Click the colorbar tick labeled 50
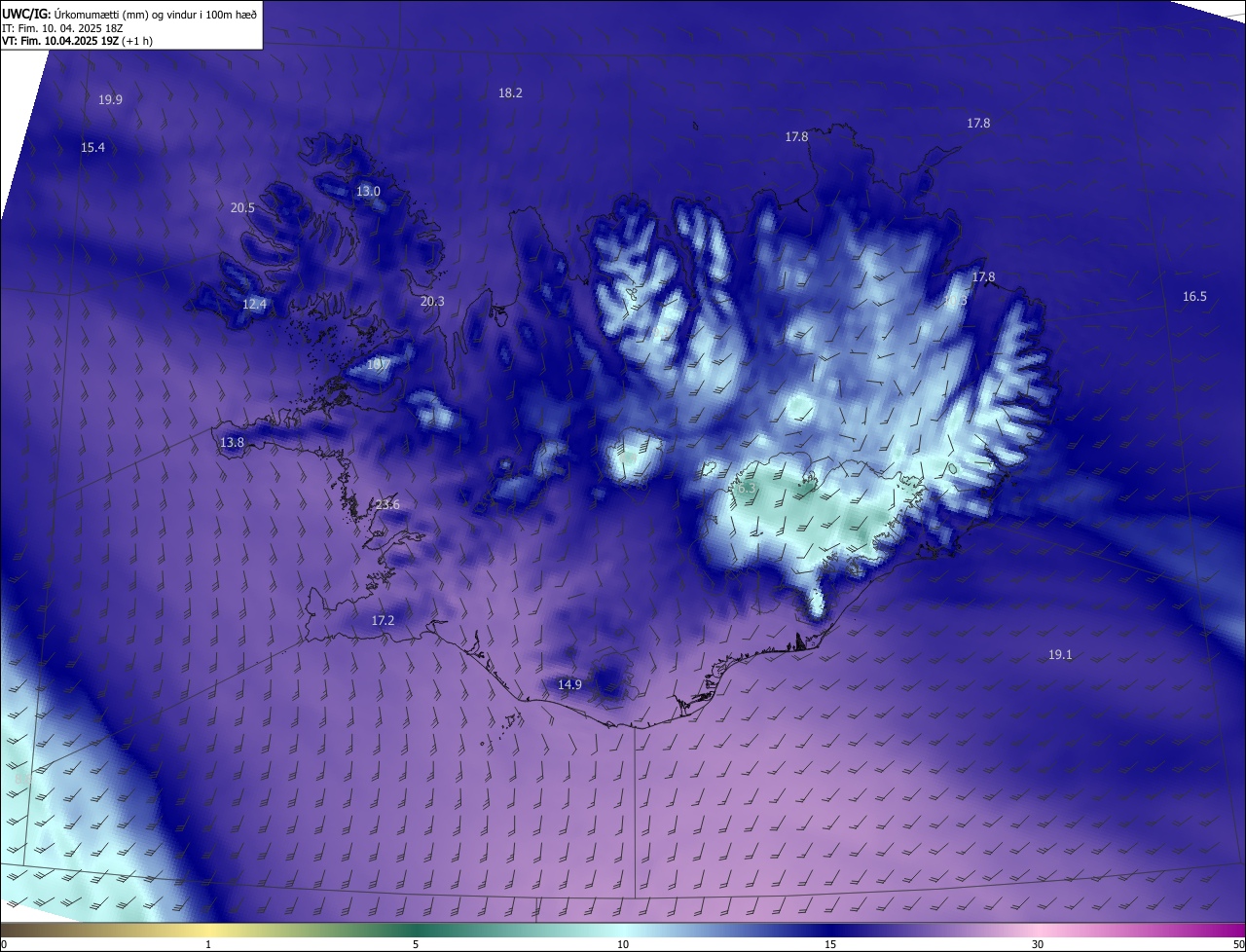 pos(1238,944)
